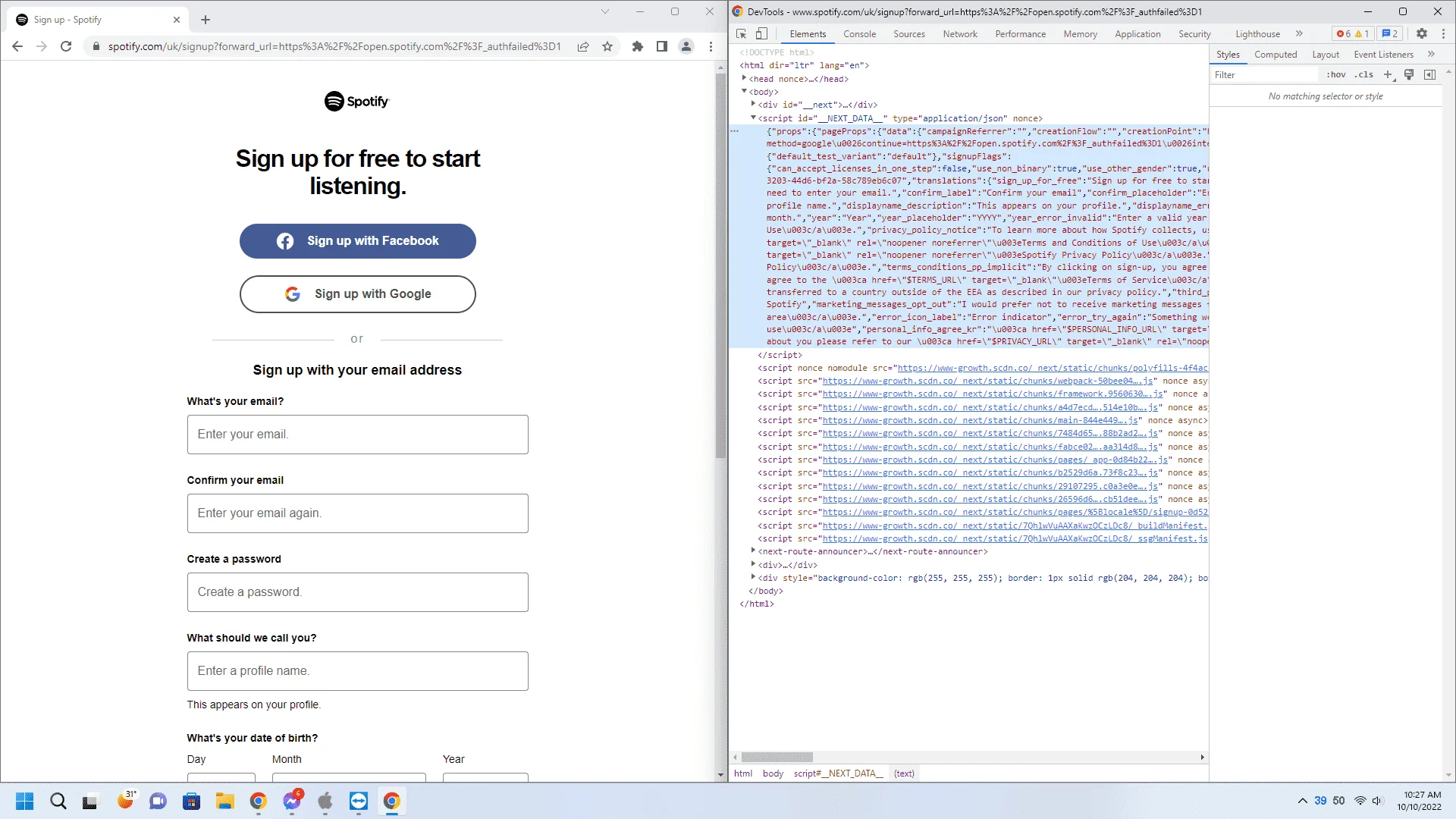The height and width of the screenshot is (819, 1456).
Task: Click the Sign up with Google button
Action: (x=358, y=294)
